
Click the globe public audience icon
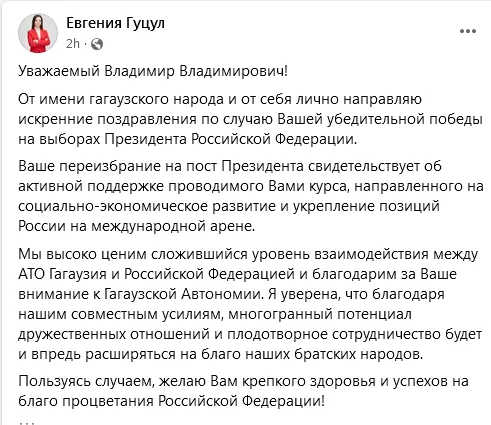coord(97,44)
